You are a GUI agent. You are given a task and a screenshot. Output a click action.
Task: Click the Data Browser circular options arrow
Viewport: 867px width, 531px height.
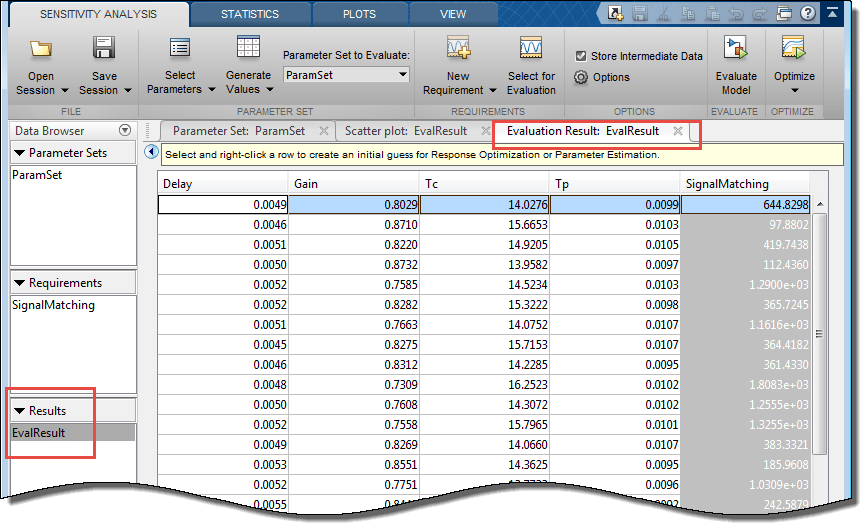pos(125,131)
